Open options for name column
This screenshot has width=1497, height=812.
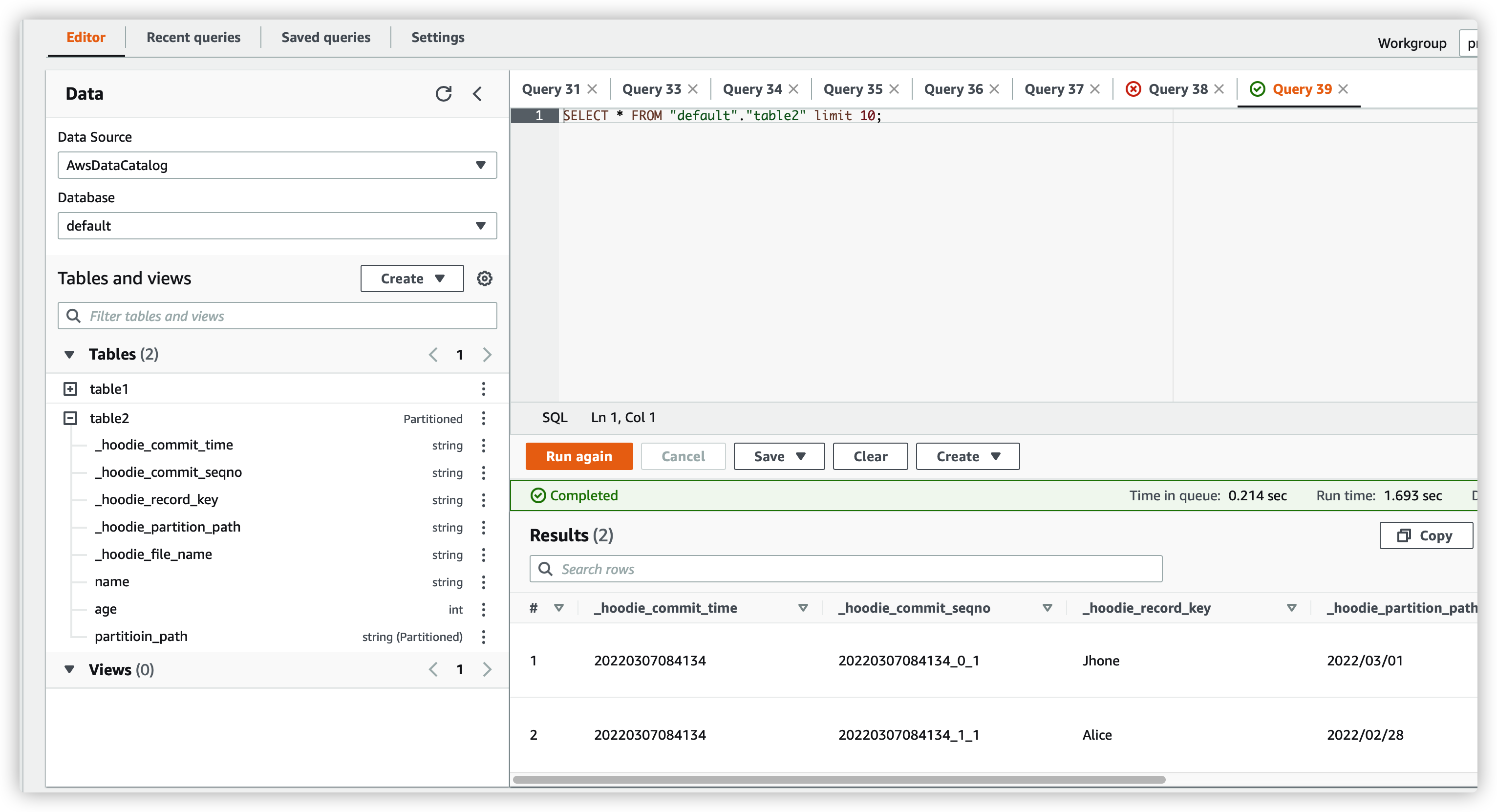[484, 582]
